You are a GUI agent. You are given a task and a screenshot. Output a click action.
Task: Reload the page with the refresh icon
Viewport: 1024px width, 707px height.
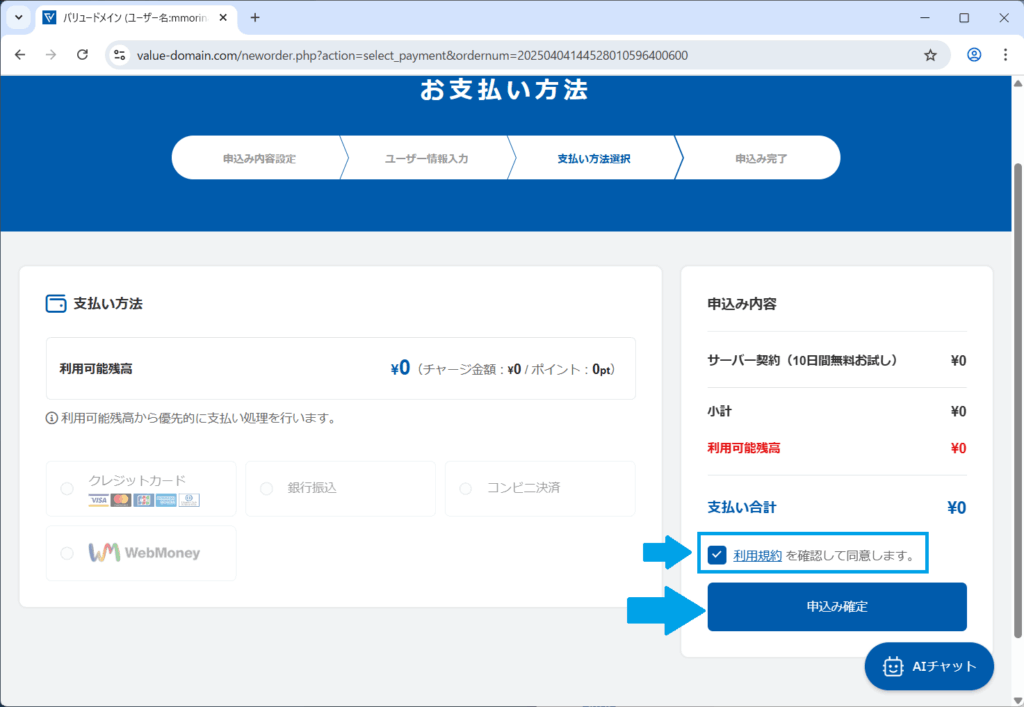83,55
